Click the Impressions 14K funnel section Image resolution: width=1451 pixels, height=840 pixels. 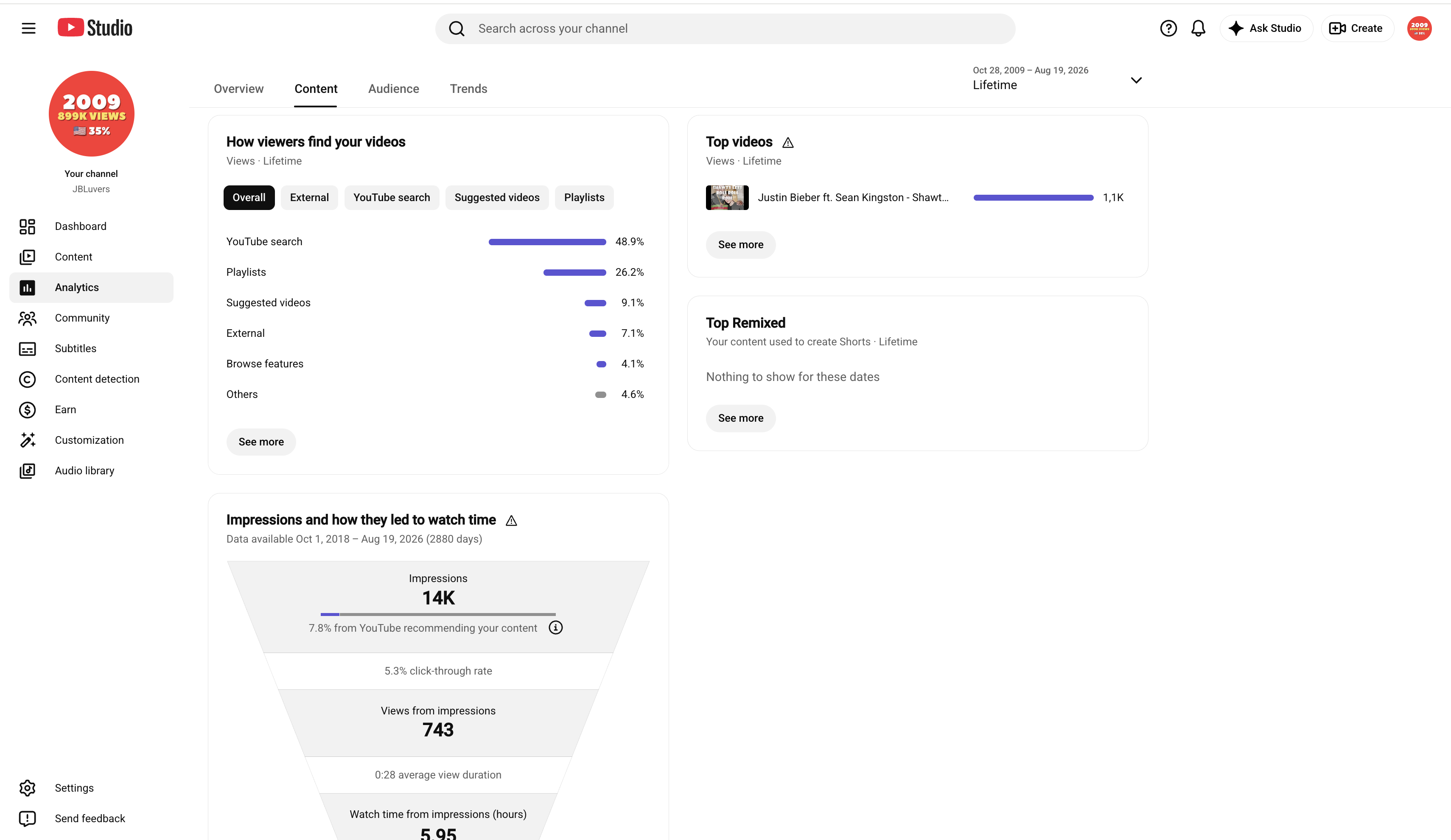[437, 606]
